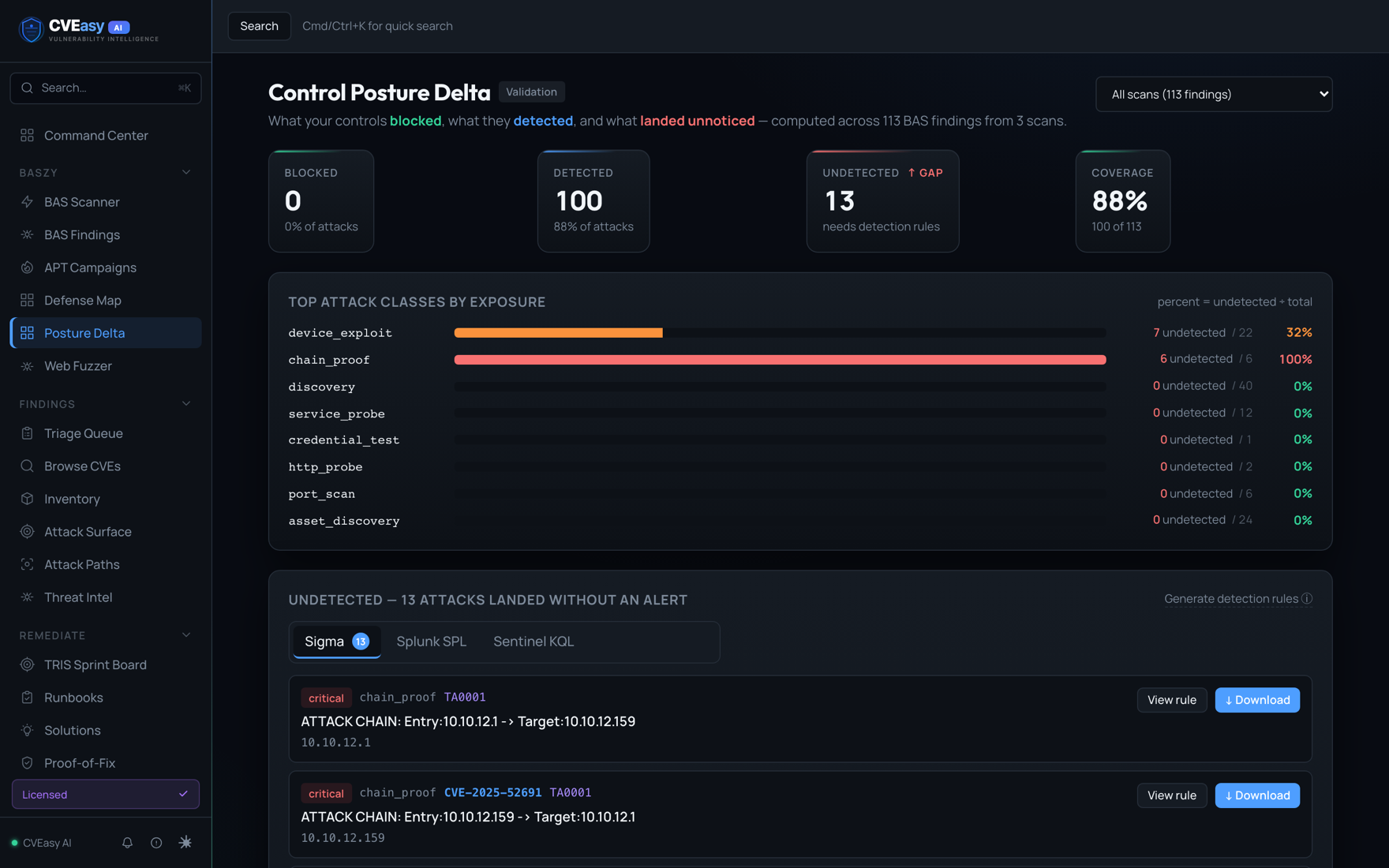Switch to the Splunk SPL tab
1389x868 pixels.
point(432,642)
